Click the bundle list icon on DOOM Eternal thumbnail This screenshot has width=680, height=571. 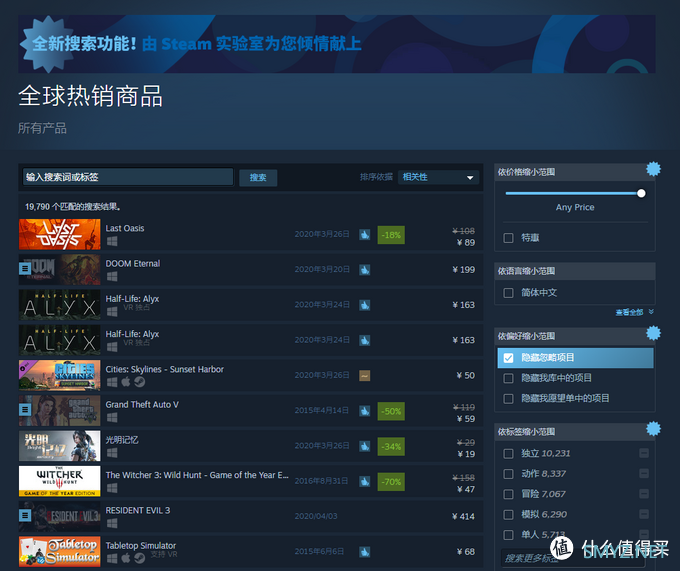pos(25,269)
